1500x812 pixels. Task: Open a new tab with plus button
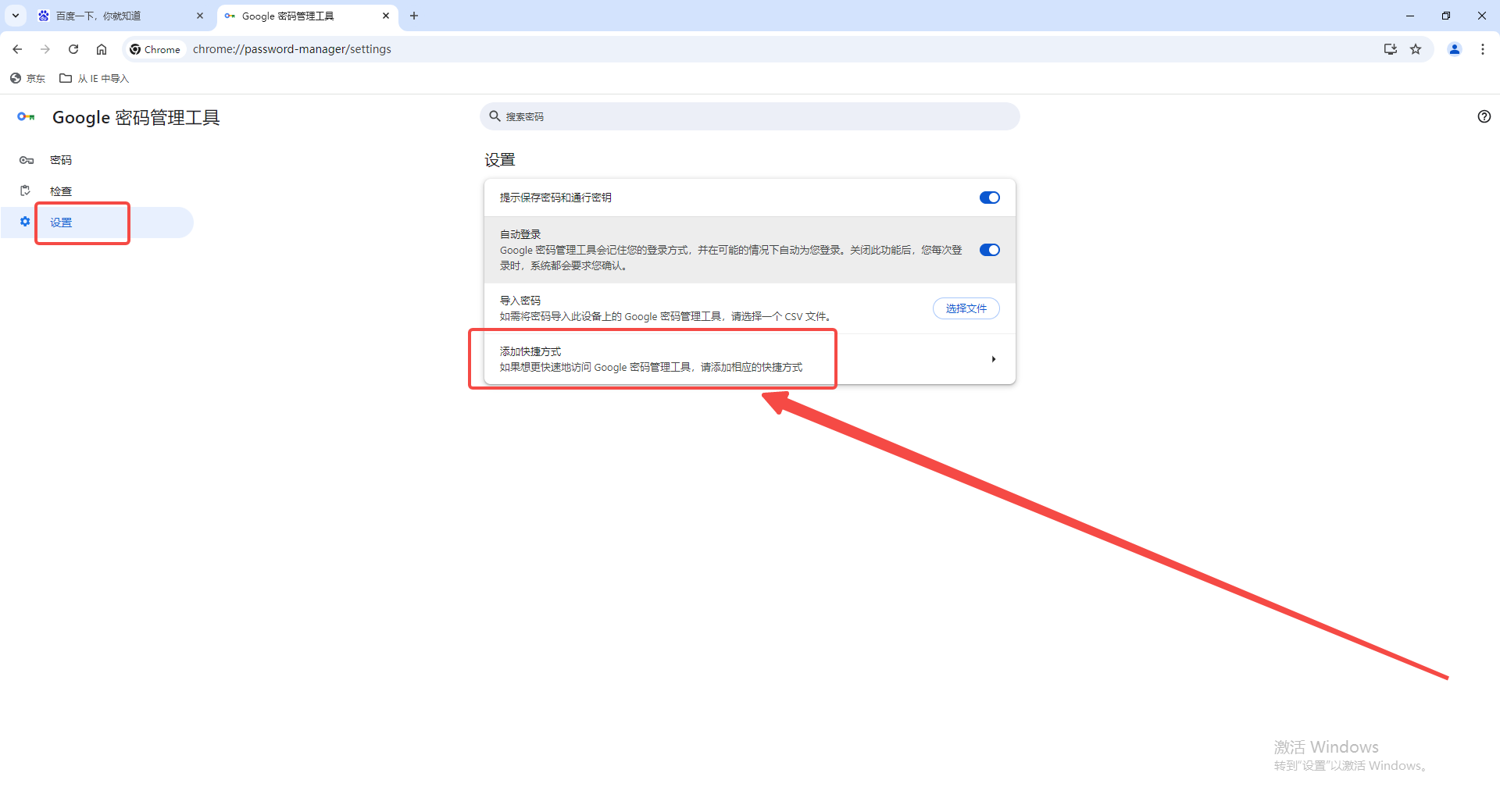[414, 16]
